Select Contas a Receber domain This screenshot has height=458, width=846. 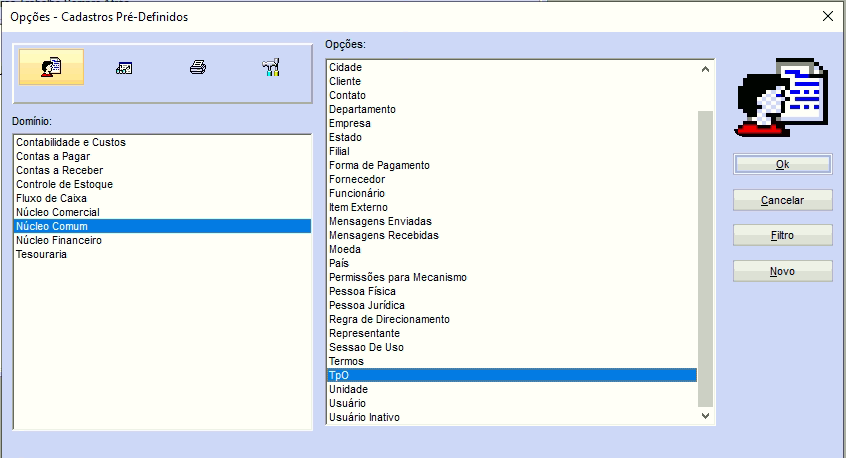pyautogui.click(x=162, y=170)
